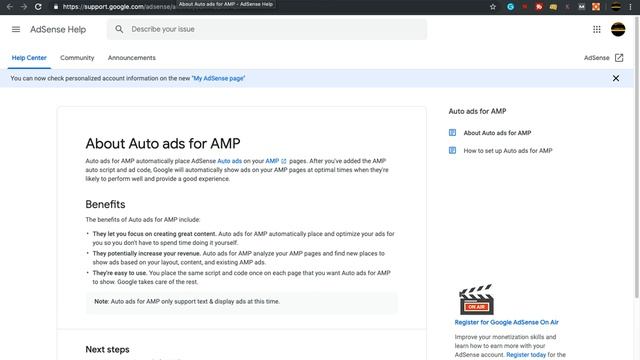Screen dimensions: 640x360
Task: Follow the Auto ads link in the intro
Action: pyautogui.click(x=229, y=161)
